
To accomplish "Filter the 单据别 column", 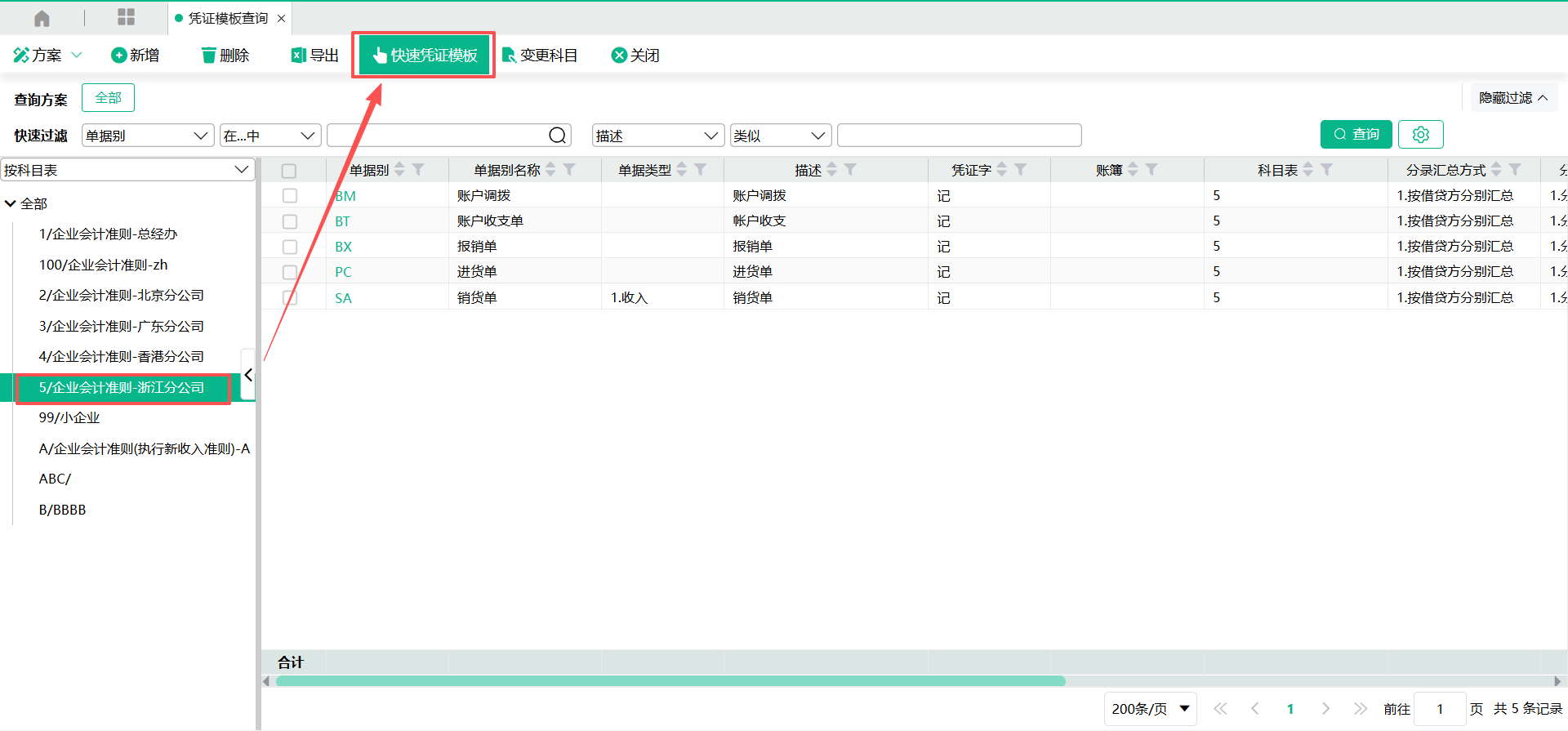I will click(x=418, y=169).
